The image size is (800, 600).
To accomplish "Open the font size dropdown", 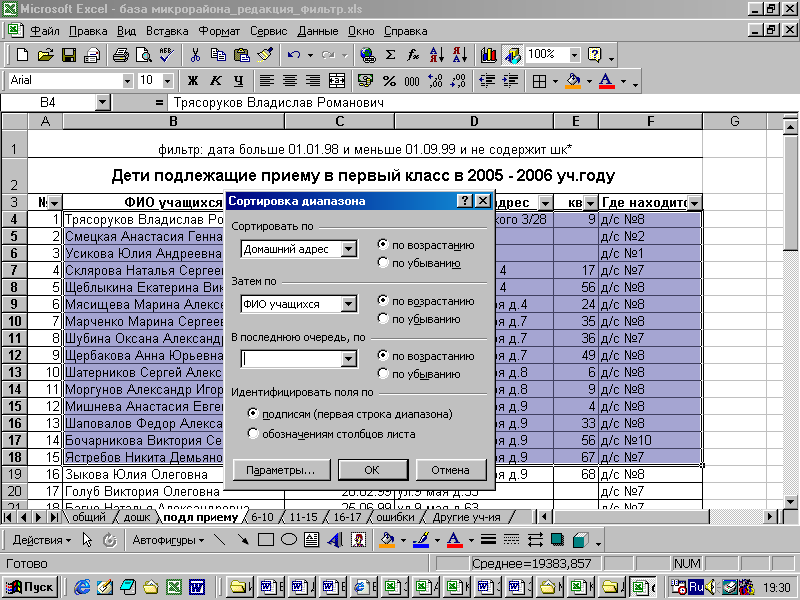I will 167,81.
